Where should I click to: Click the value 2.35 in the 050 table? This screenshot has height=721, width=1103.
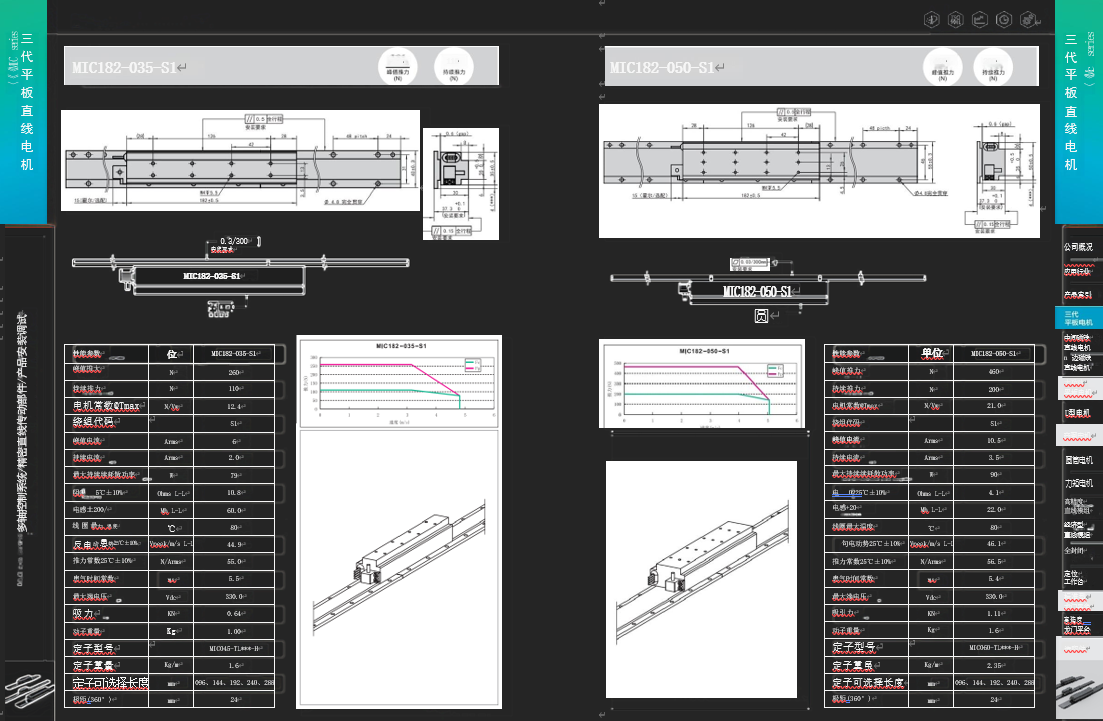(x=994, y=665)
